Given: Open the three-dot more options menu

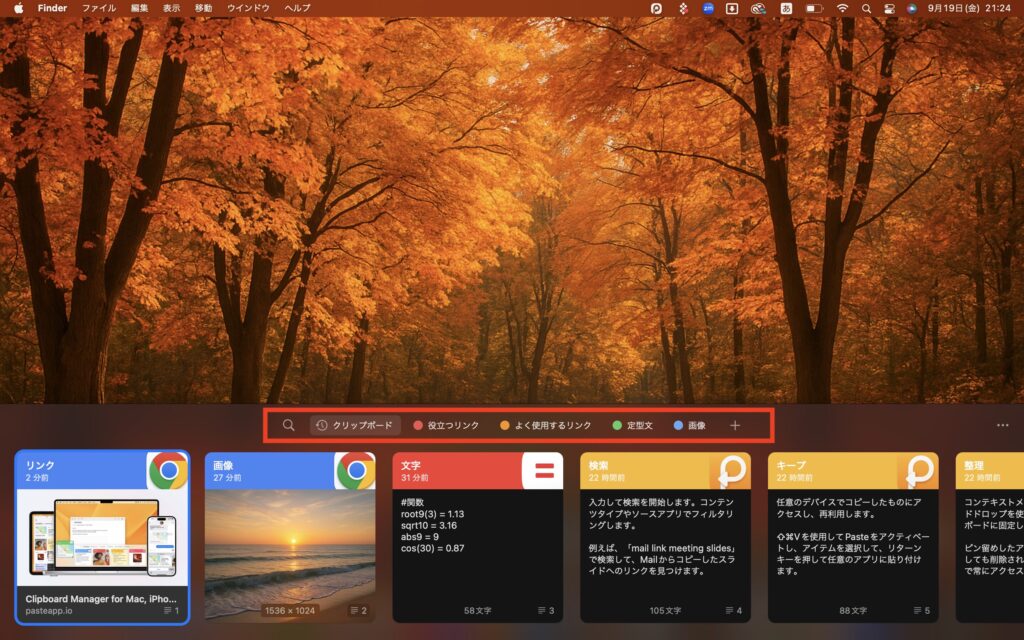Looking at the screenshot, I should click(1002, 425).
